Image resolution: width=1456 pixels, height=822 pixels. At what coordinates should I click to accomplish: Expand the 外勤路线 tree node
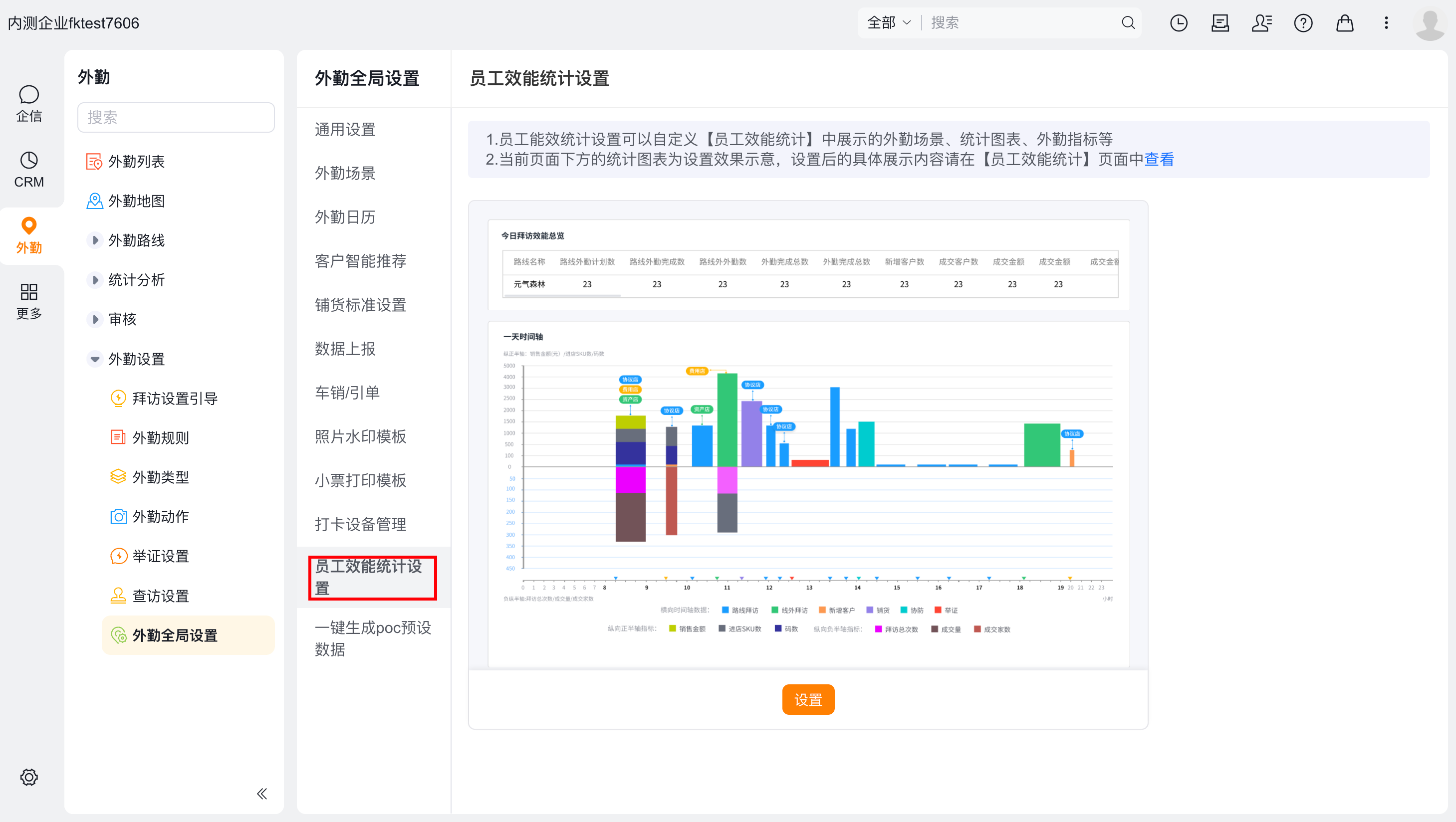[x=95, y=241]
